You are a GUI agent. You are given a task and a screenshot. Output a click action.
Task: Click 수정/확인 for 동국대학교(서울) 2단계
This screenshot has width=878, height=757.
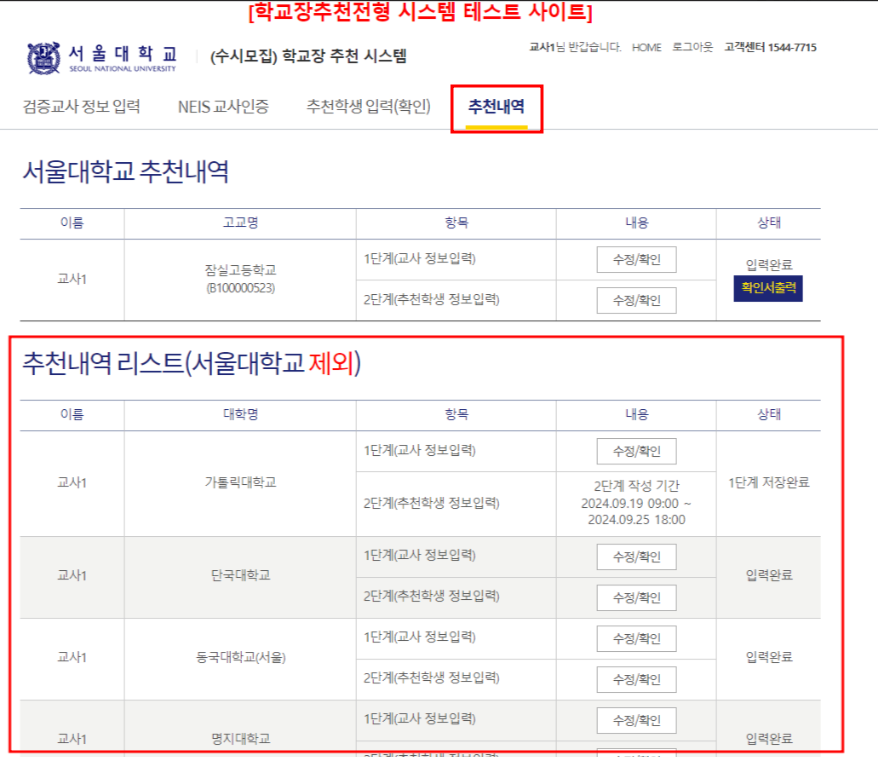pyautogui.click(x=637, y=680)
